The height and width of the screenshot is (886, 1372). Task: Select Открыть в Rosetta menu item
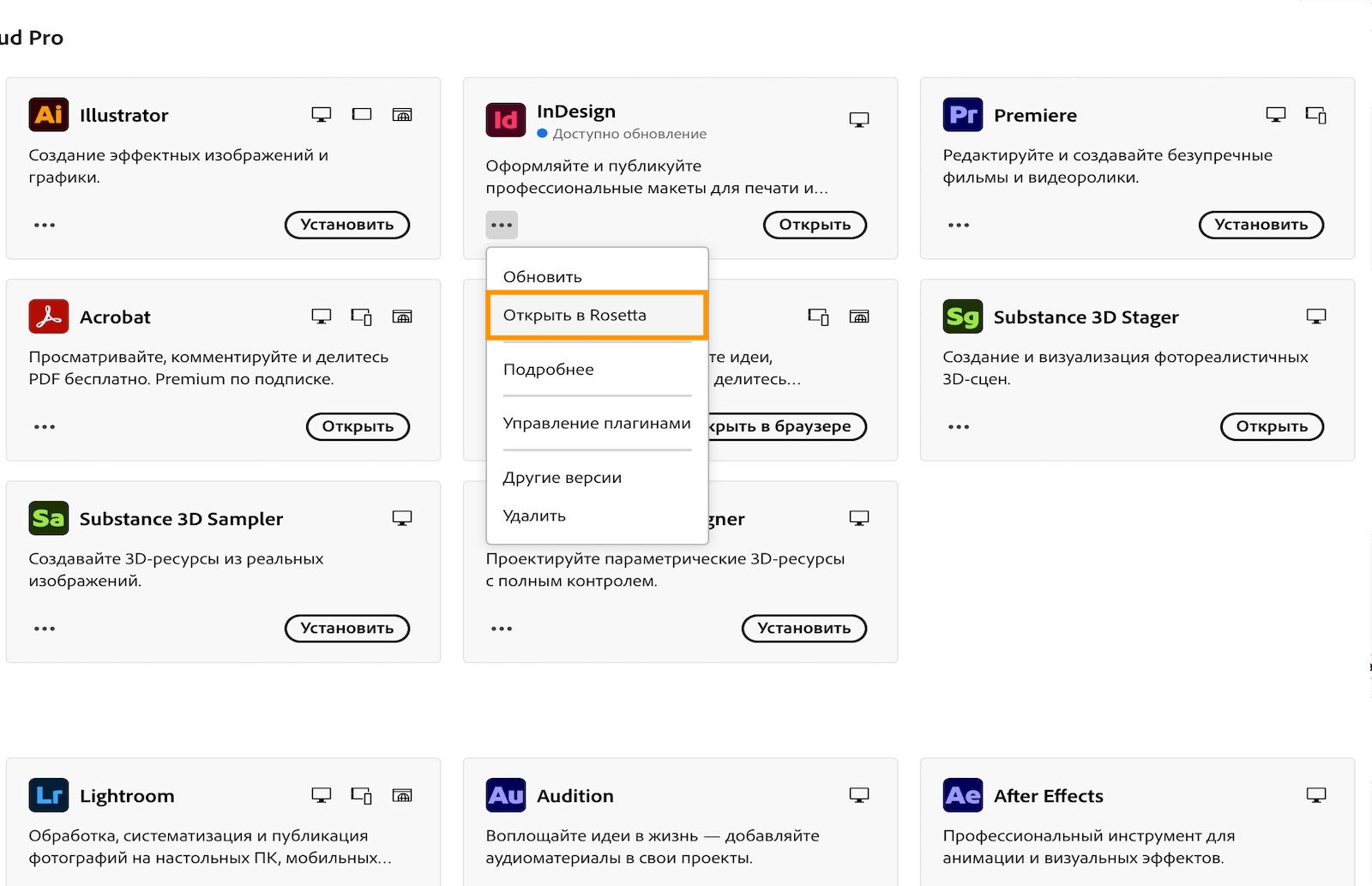pos(597,315)
